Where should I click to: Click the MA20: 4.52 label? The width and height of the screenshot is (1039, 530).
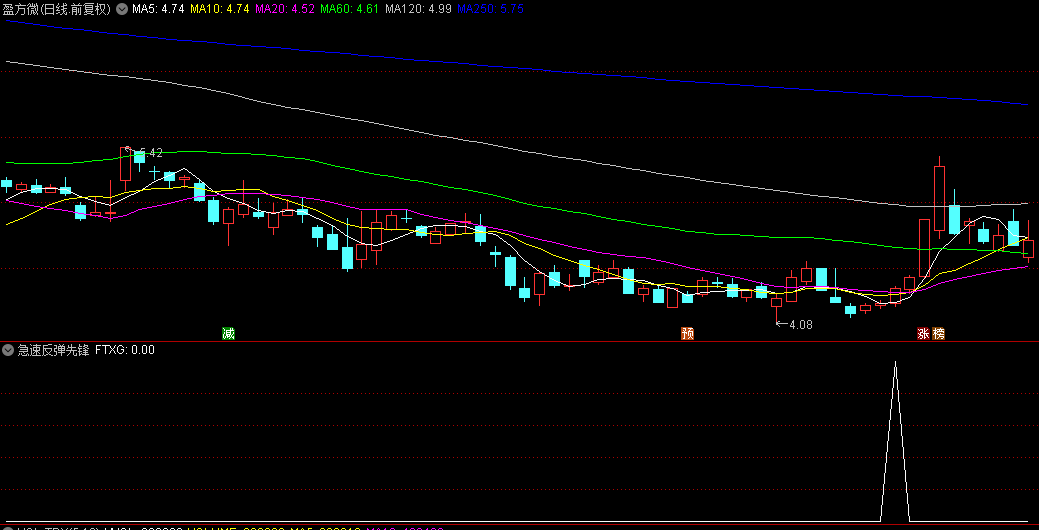pos(285,9)
